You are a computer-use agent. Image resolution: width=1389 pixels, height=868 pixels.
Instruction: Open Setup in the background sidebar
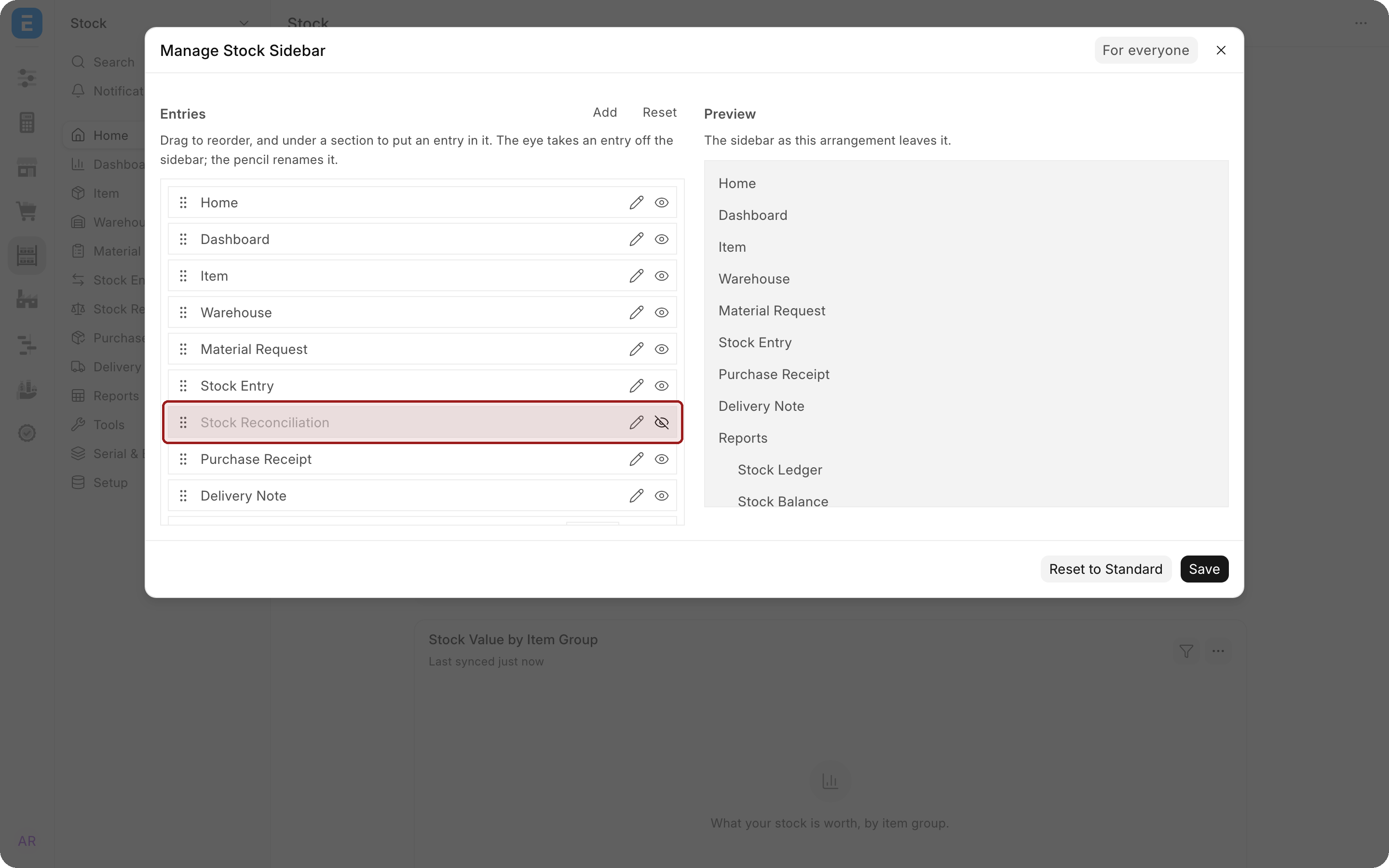[x=99, y=483]
